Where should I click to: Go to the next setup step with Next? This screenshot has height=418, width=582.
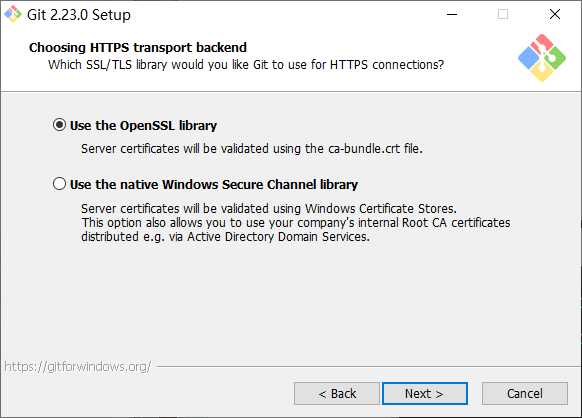tap(425, 393)
